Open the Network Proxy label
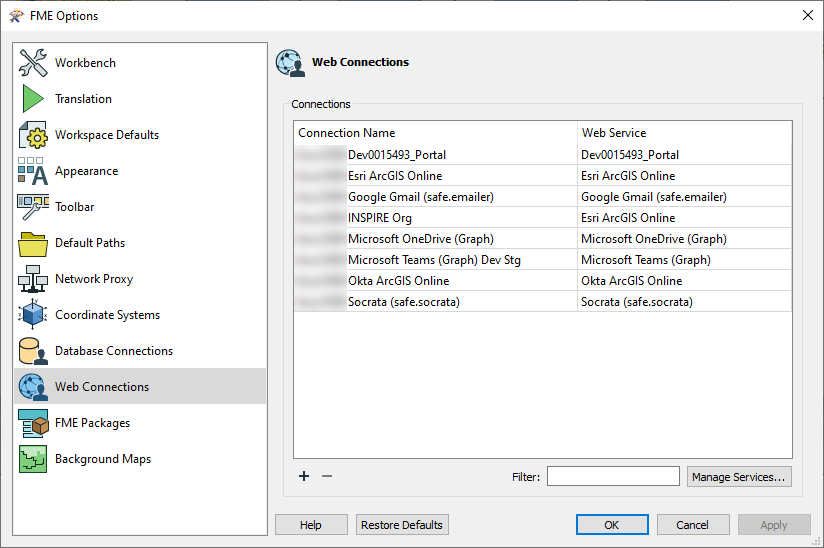824x548 pixels. coord(94,279)
